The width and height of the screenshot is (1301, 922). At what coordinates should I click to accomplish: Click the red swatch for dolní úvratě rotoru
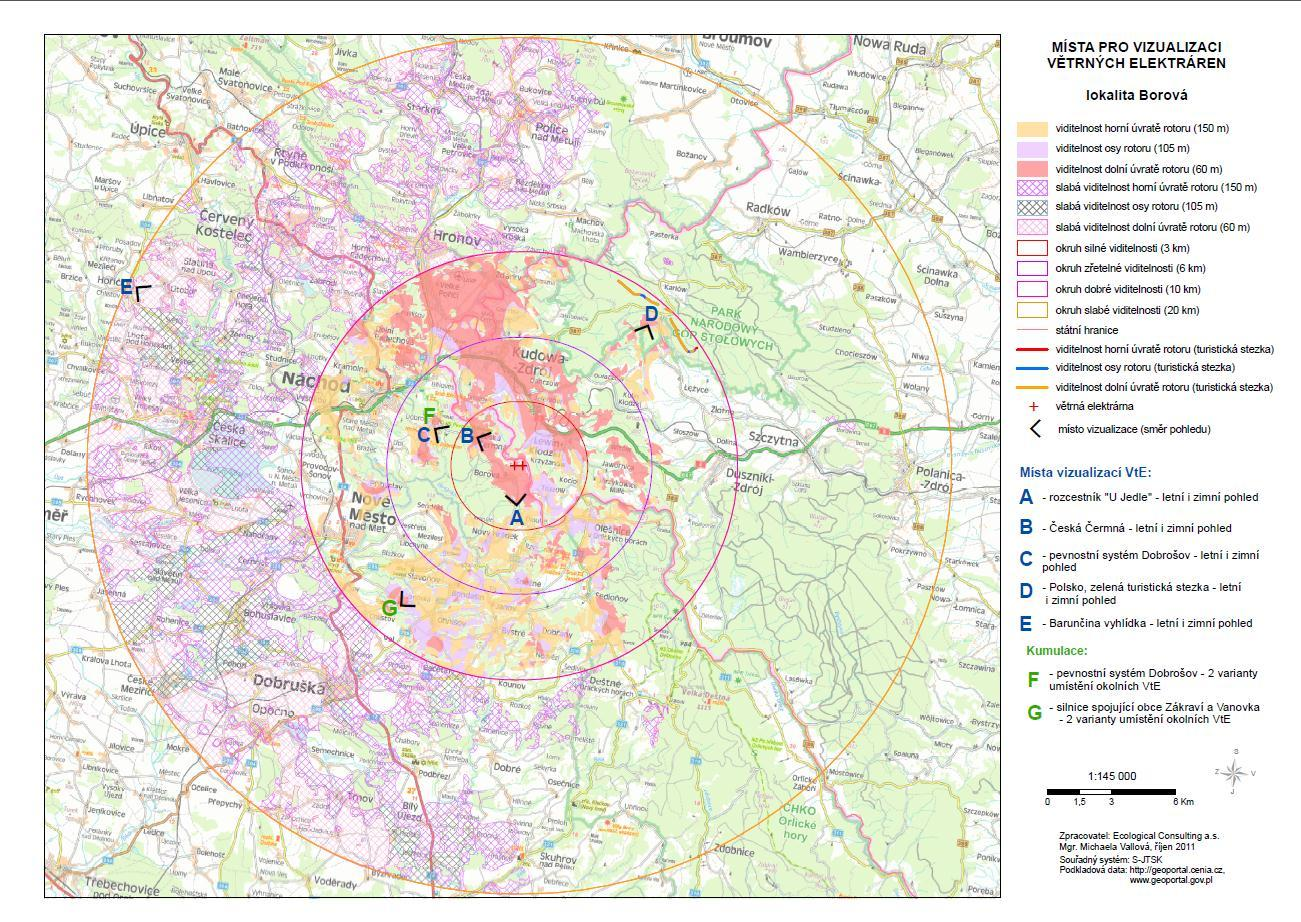click(1032, 169)
